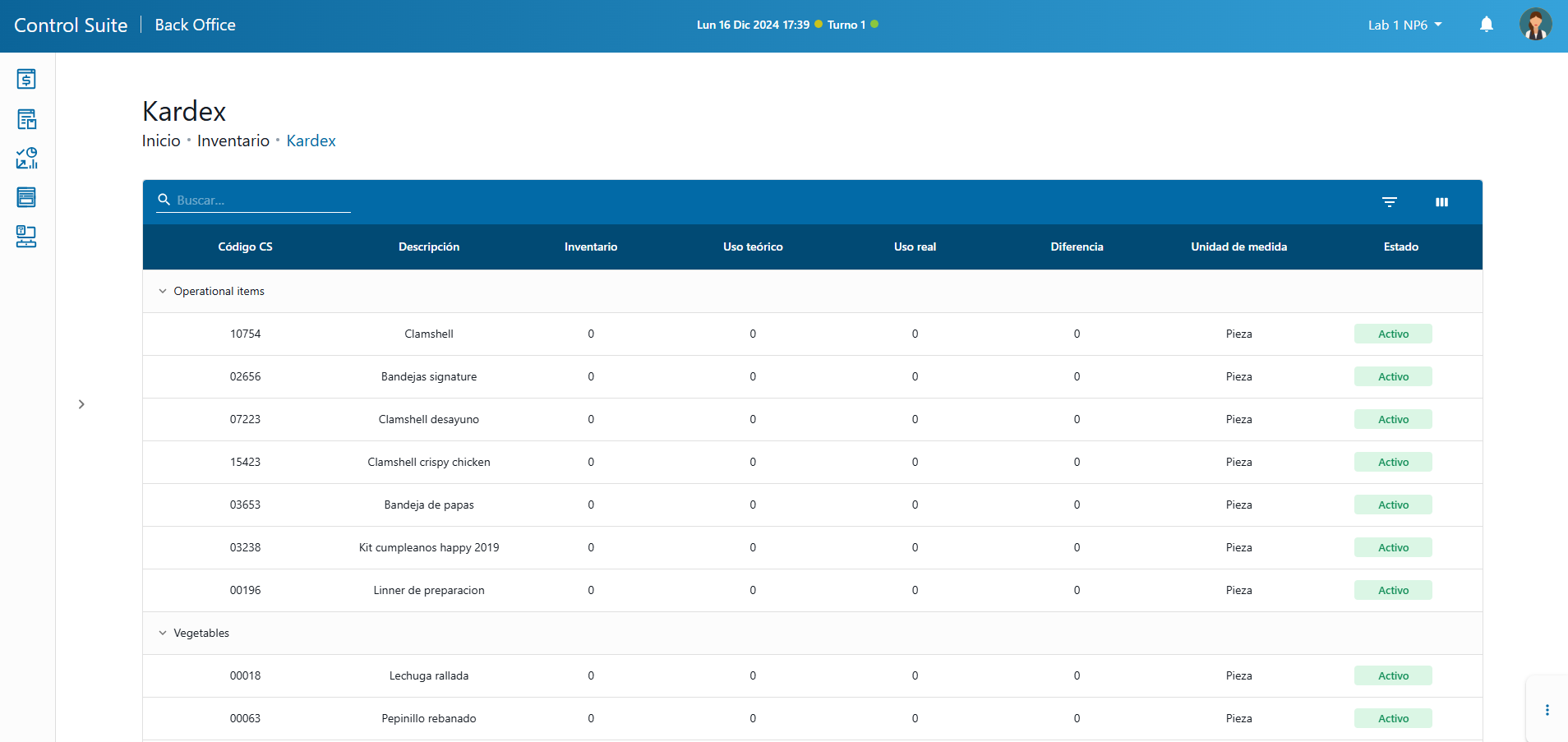Screen dimensions: 1568x742
Task: Click the three-dot floating menu
Action: coord(1547,710)
